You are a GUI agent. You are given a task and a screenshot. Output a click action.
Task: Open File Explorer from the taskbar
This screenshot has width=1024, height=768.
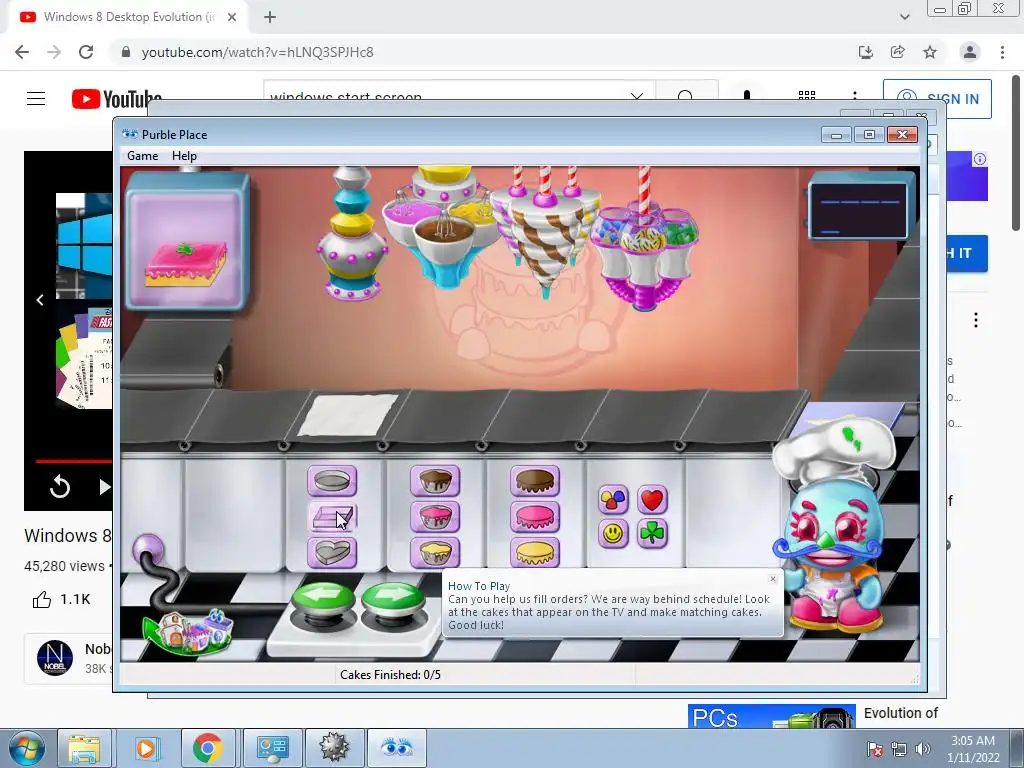(x=85, y=748)
